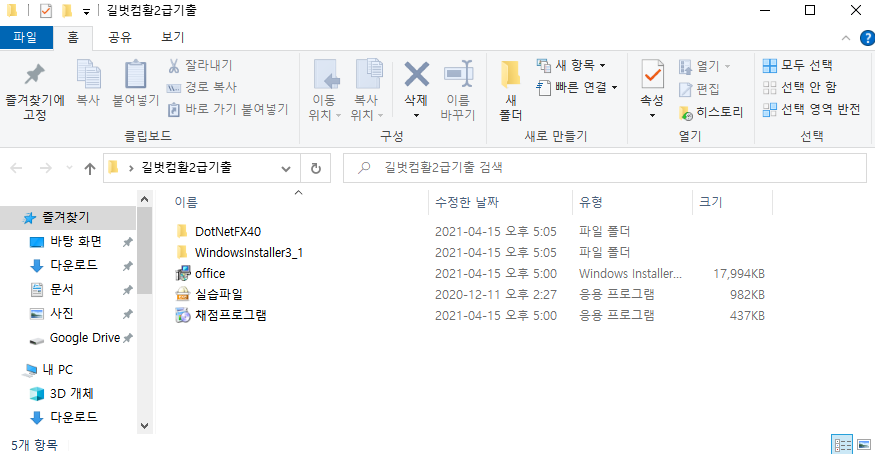The width and height of the screenshot is (875, 454).
Task: Click the Forward navigation arrow
Action: [46, 168]
